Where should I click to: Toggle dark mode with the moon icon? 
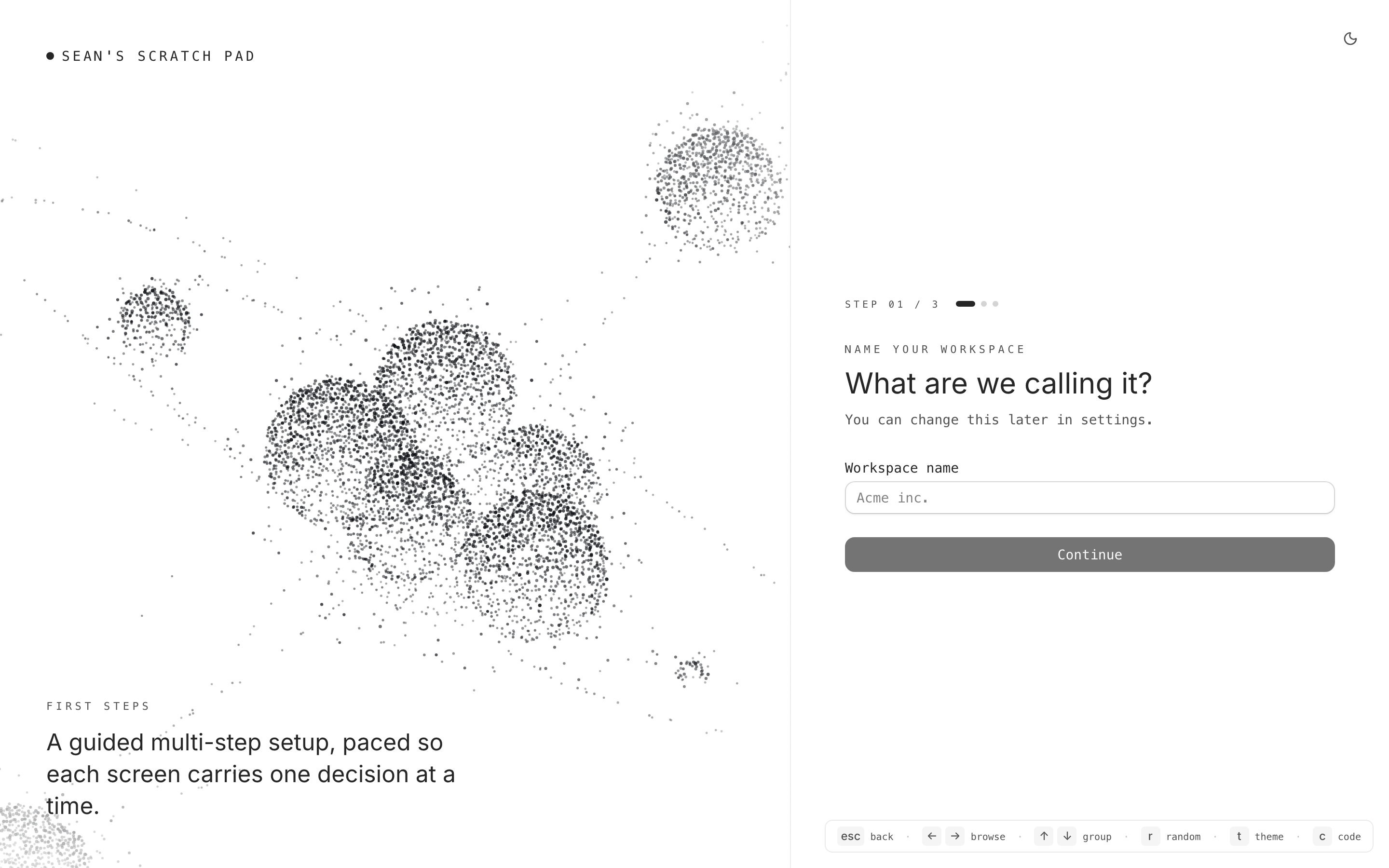point(1350,39)
